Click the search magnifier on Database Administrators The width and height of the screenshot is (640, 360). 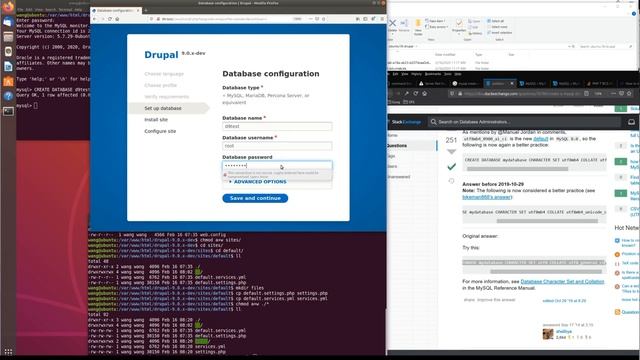[x=433, y=122]
